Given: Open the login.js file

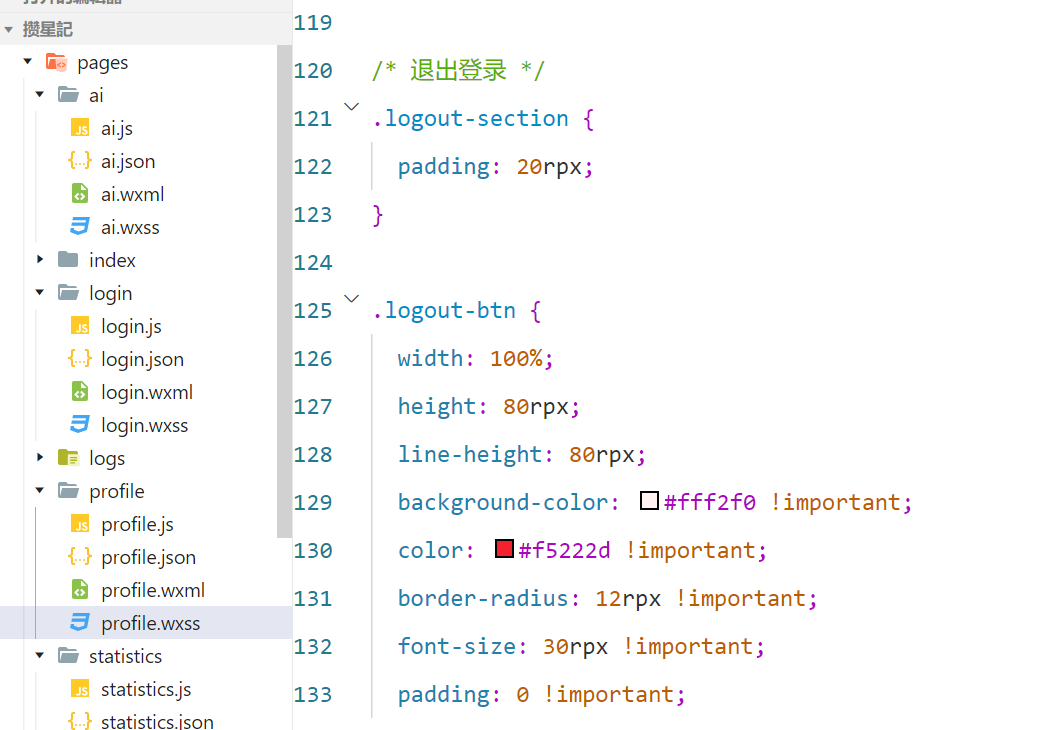Looking at the screenshot, I should pyautogui.click(x=131, y=326).
